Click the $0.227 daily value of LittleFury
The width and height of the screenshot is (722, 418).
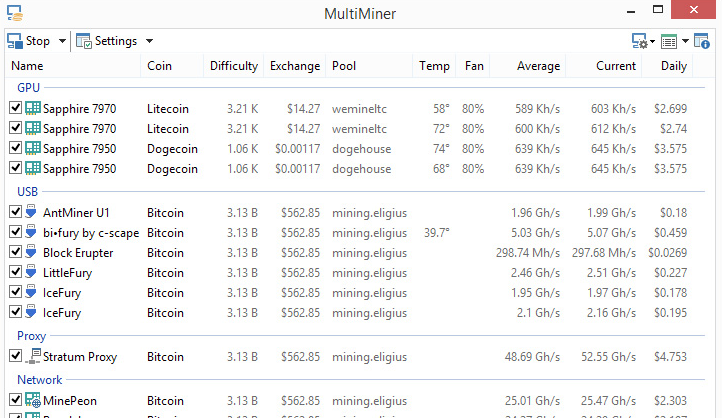(x=670, y=273)
